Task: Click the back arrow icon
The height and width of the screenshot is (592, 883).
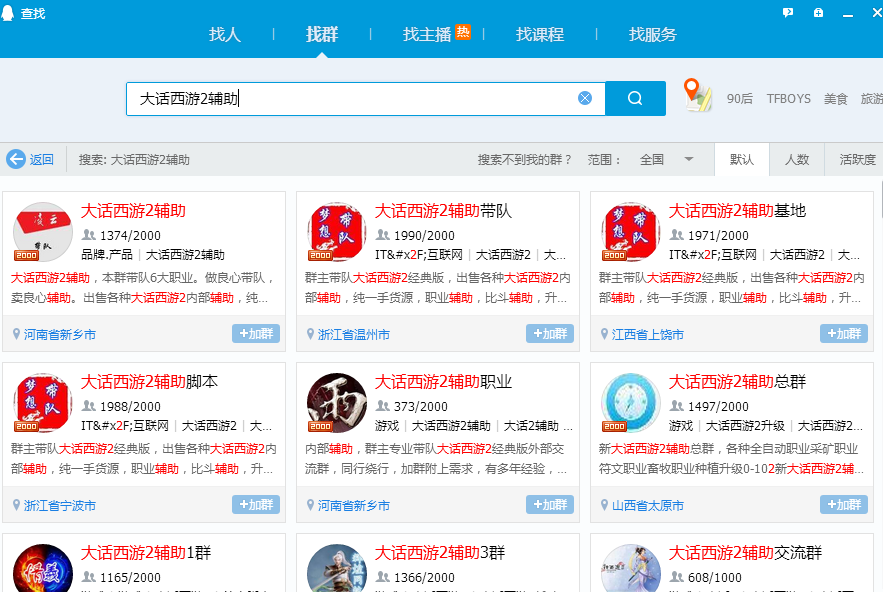Action: (16, 159)
